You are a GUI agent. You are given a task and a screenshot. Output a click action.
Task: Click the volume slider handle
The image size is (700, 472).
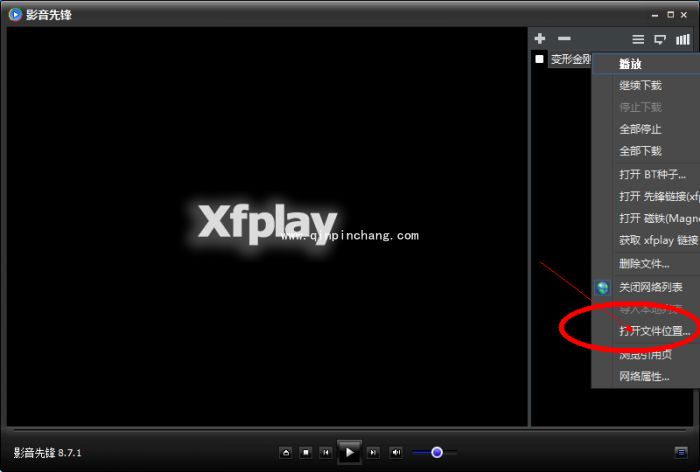coord(437,453)
